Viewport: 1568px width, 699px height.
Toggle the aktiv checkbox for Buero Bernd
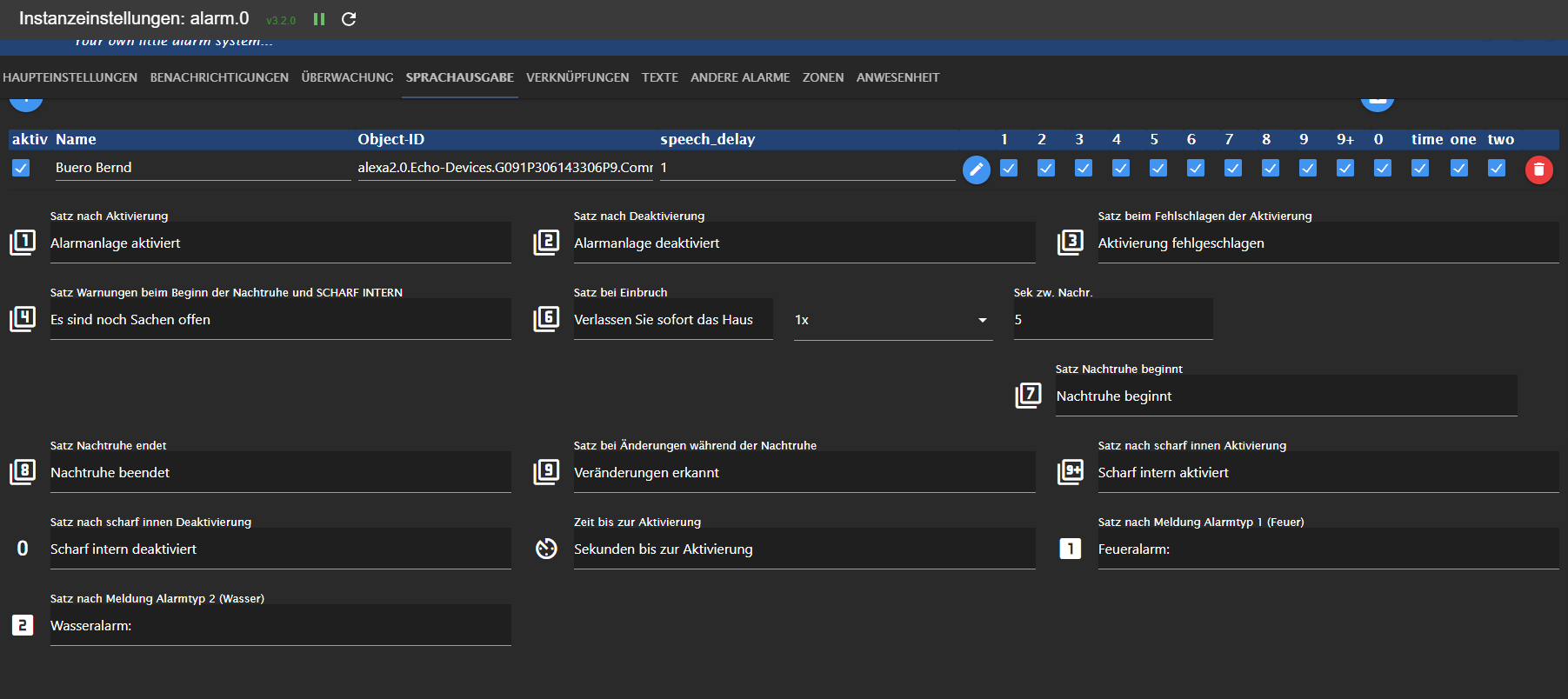tap(21, 168)
